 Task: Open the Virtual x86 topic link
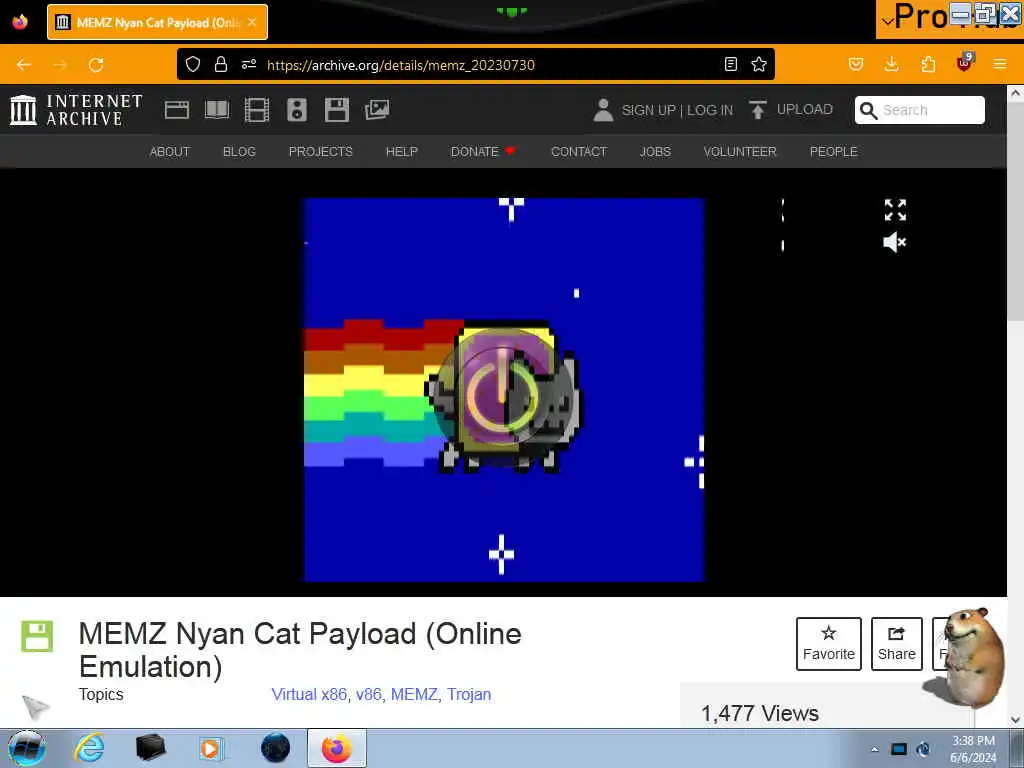309,694
